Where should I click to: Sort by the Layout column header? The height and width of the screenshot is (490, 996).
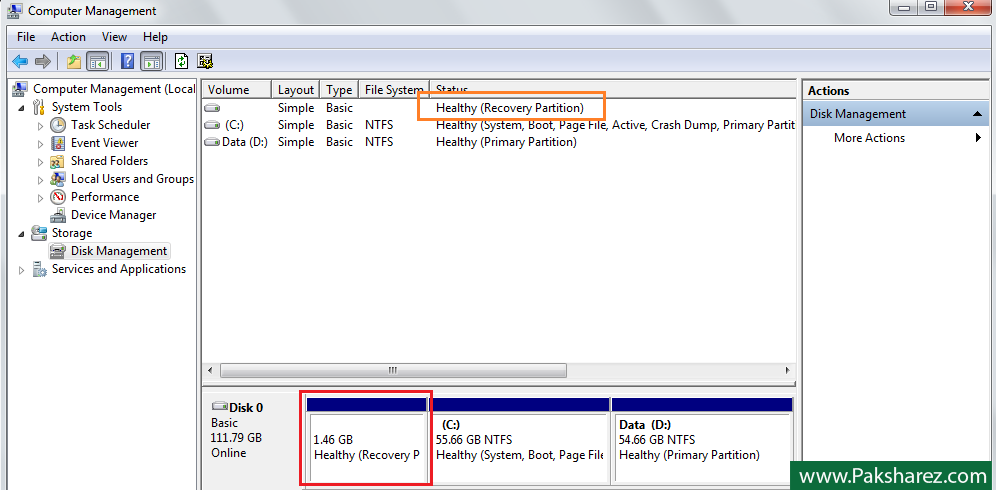click(x=296, y=90)
